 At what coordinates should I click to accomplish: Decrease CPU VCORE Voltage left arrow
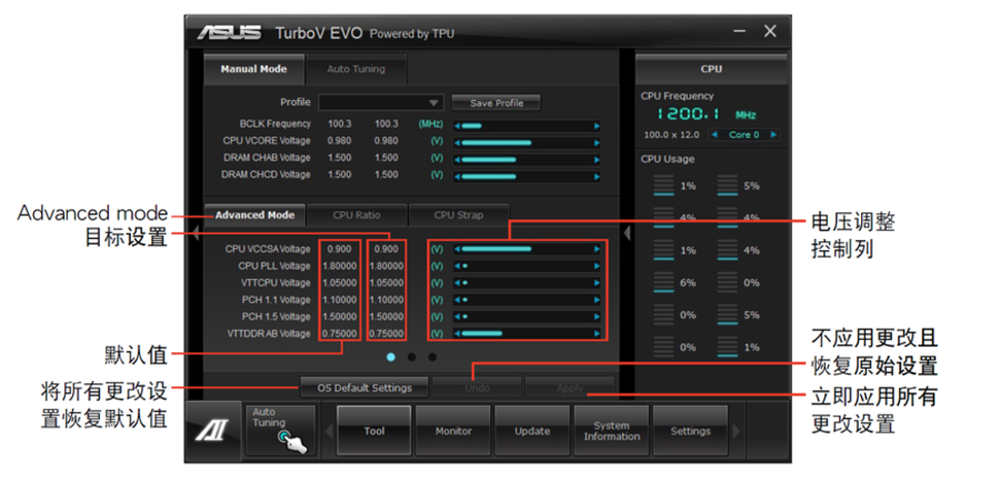457,143
